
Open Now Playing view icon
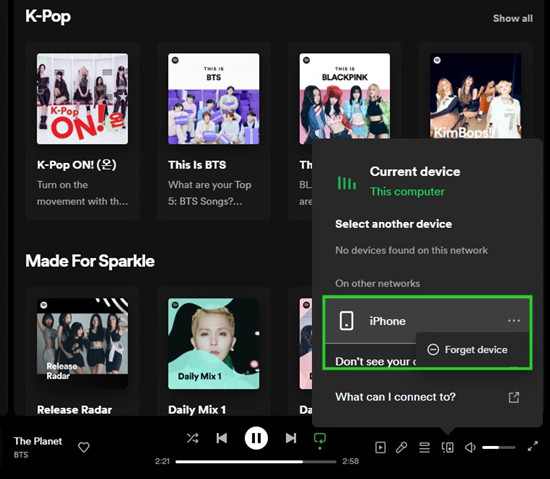pyautogui.click(x=380, y=447)
